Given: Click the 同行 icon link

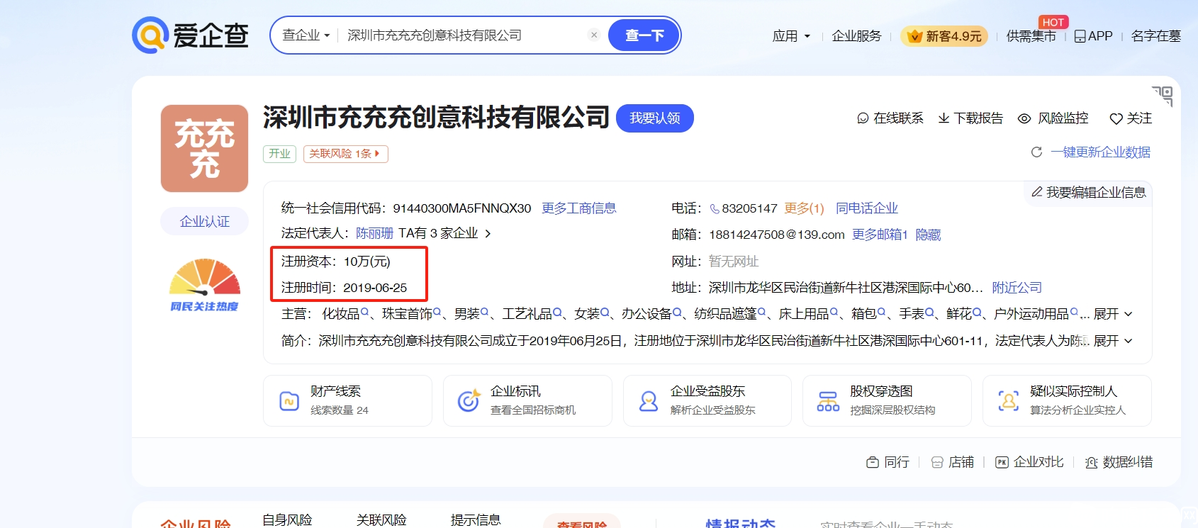Looking at the screenshot, I should pyautogui.click(x=888, y=462).
